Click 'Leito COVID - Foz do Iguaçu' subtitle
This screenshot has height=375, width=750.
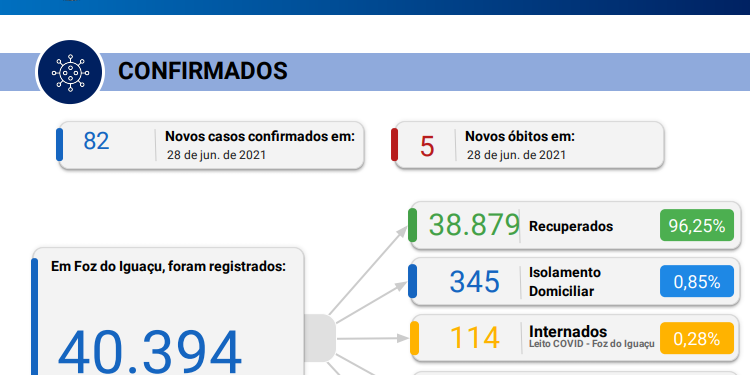point(592,343)
